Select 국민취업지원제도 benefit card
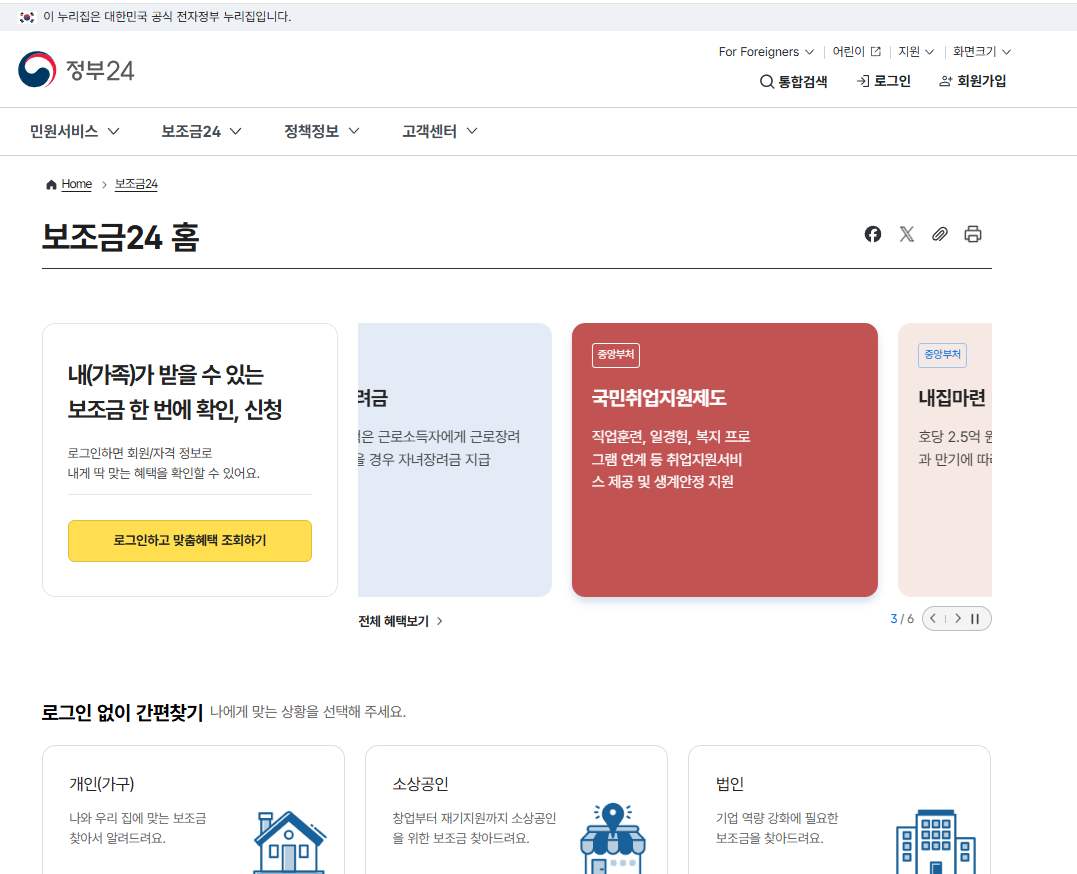The image size is (1077, 874). [x=725, y=460]
